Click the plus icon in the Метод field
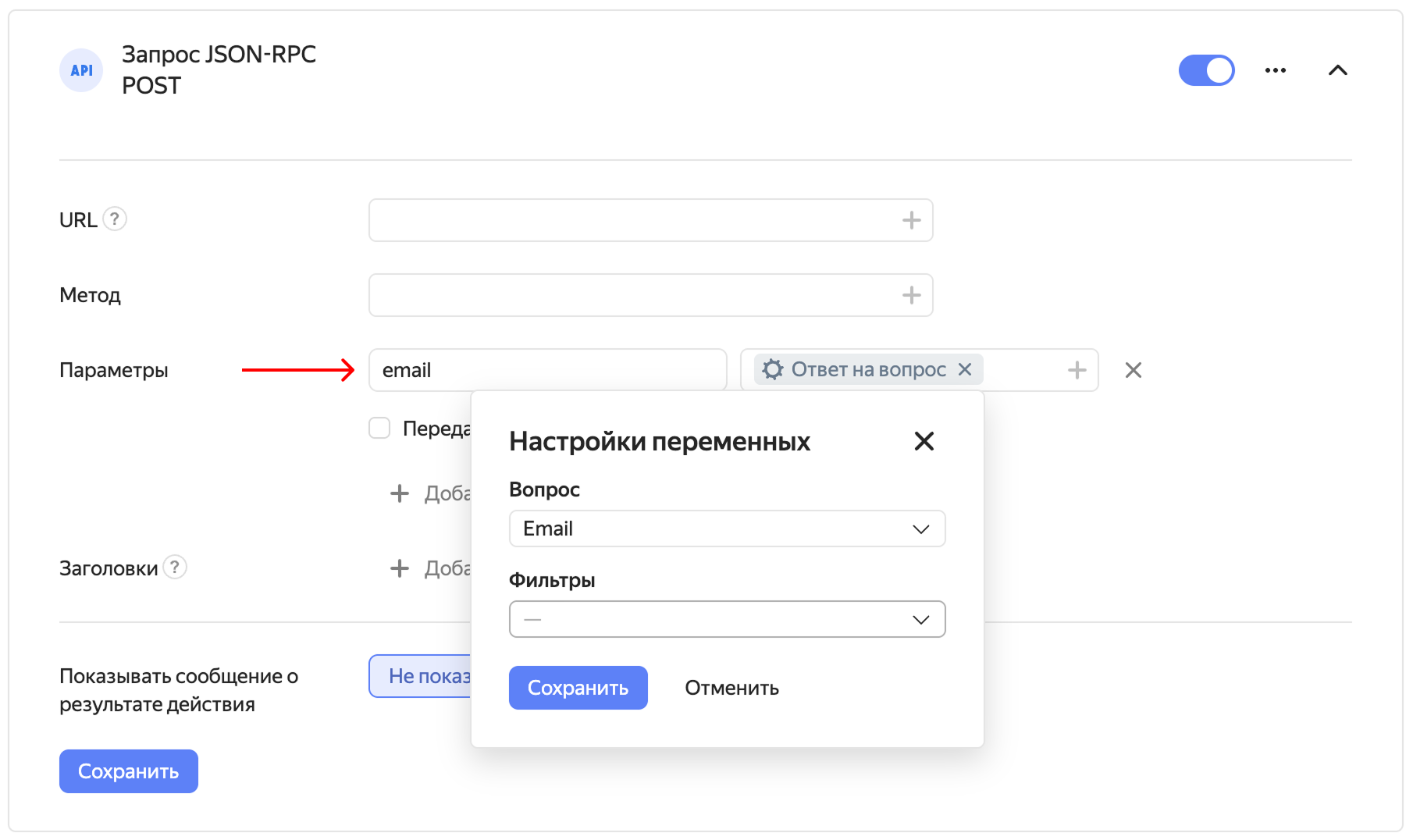Screen dimensions: 1413x840 pos(910,295)
